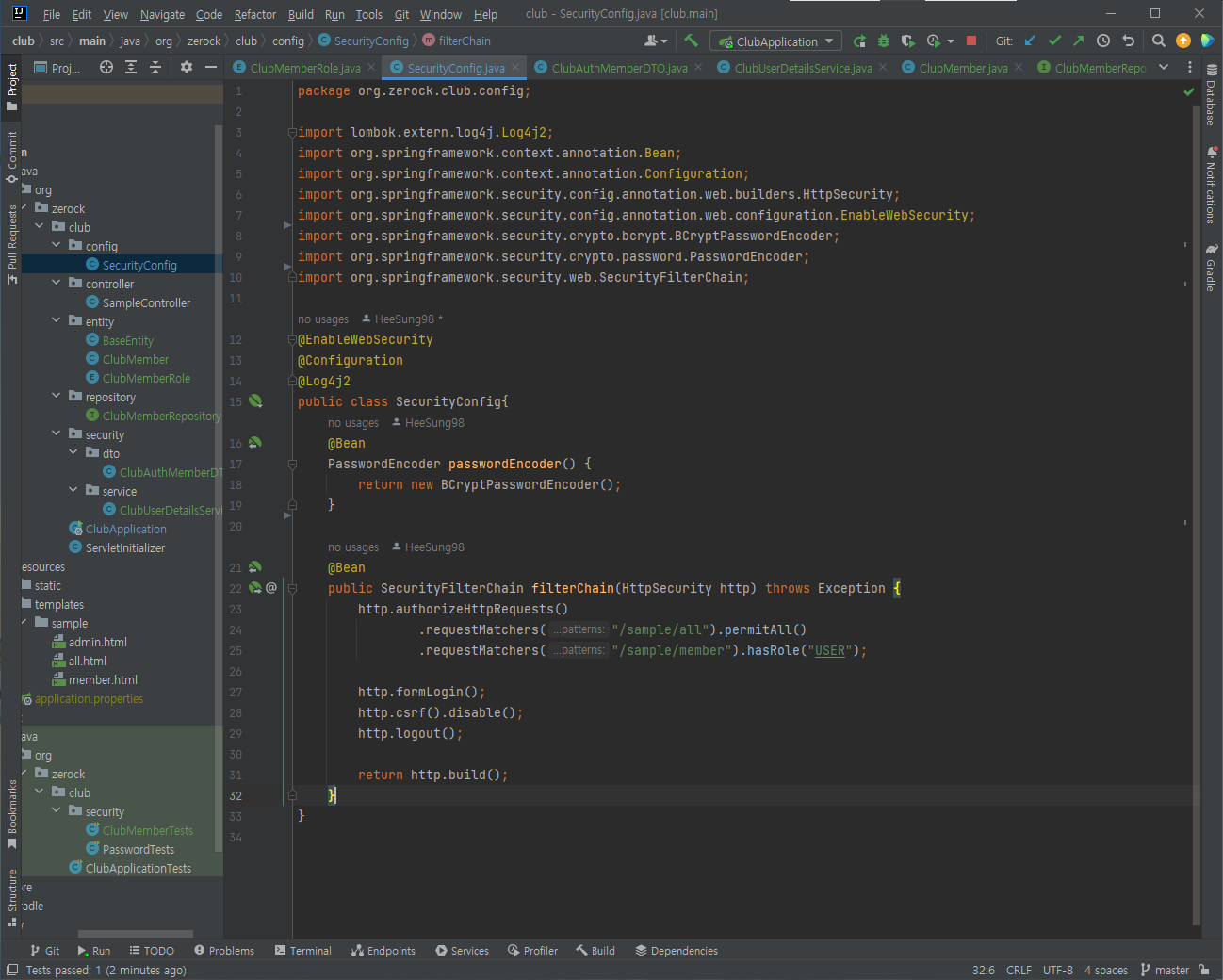1223x980 pixels.
Task: Open the Services tool window
Action: [x=462, y=951]
